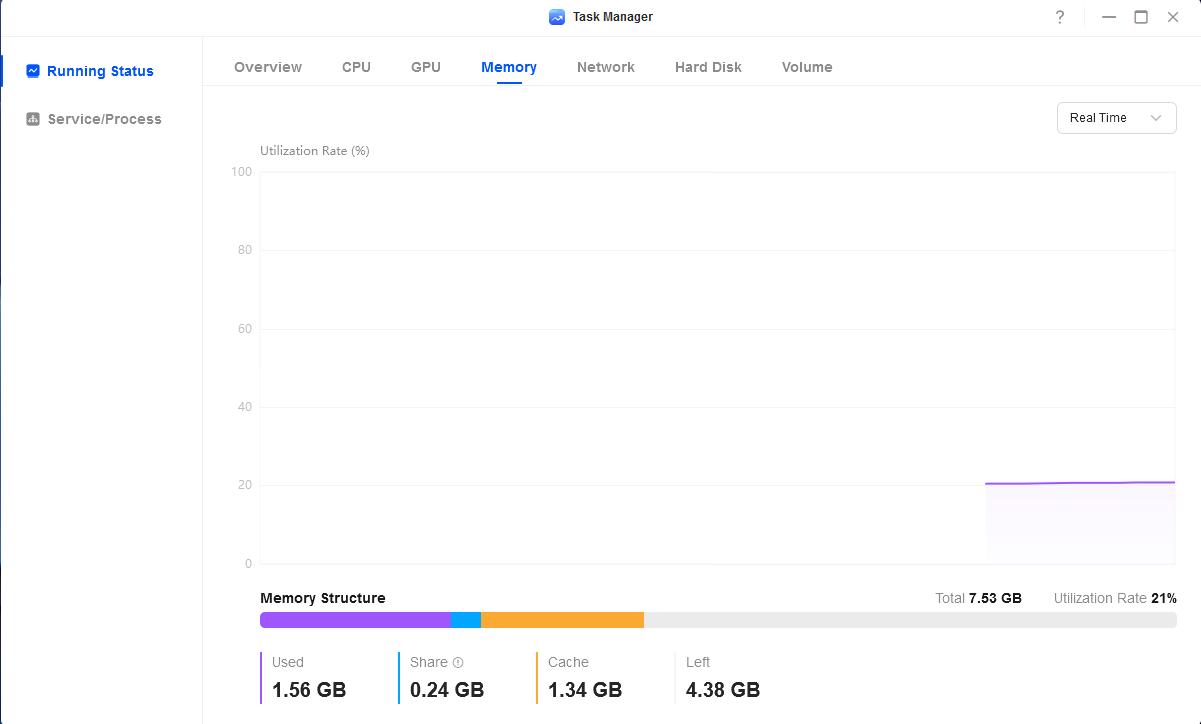Click the purple utilization line in chart

(x=1080, y=483)
